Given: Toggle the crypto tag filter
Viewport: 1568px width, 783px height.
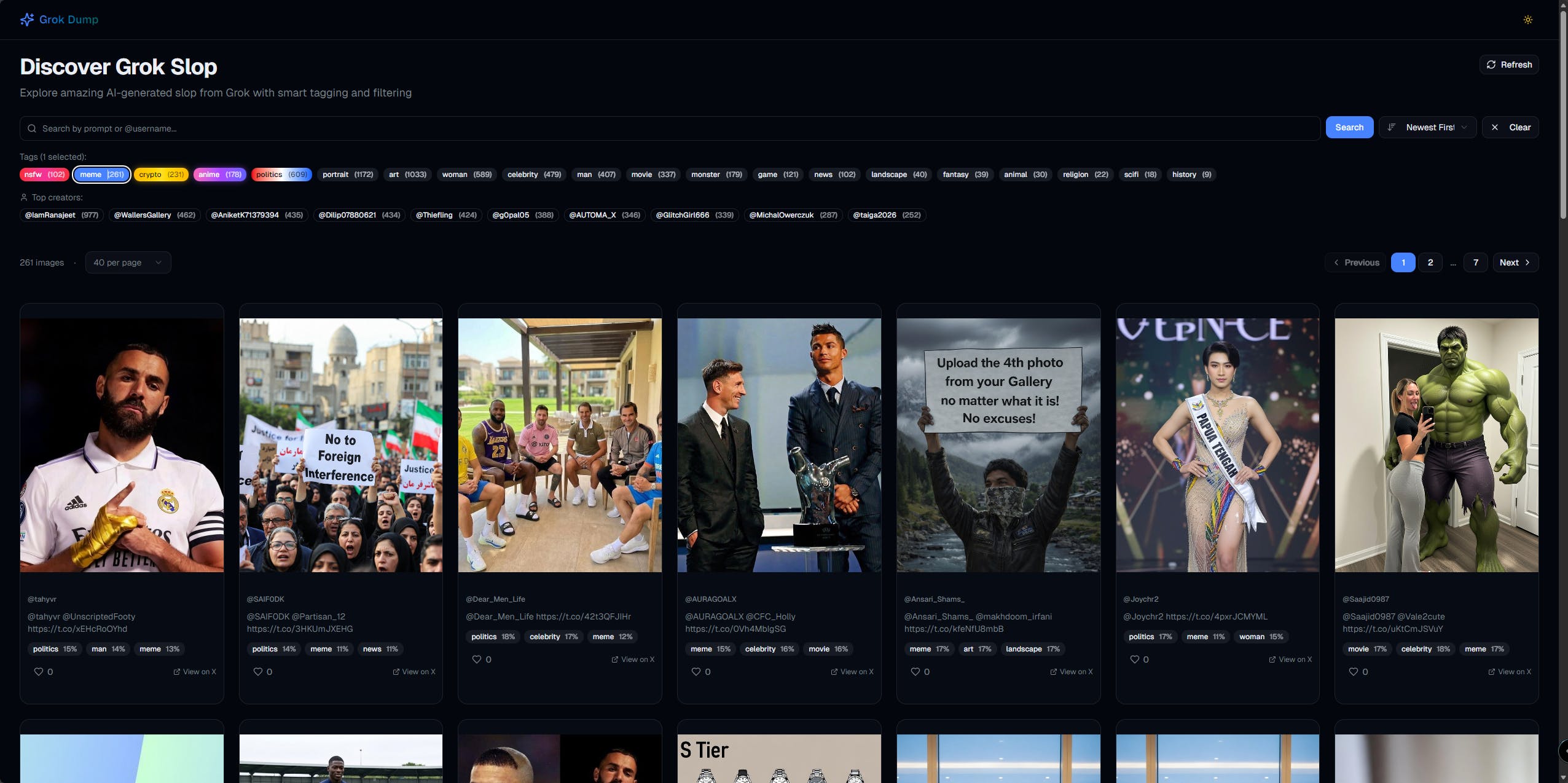Looking at the screenshot, I should (x=161, y=175).
